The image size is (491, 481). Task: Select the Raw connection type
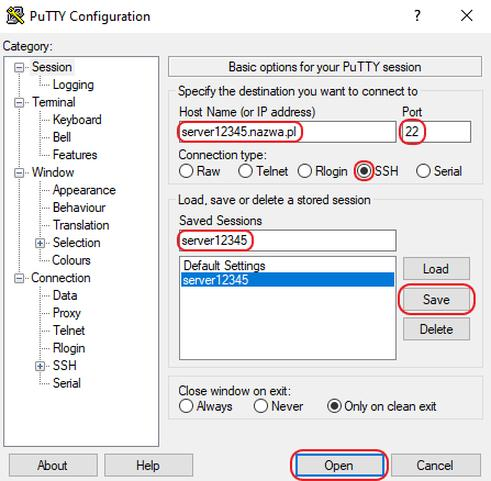point(186,171)
